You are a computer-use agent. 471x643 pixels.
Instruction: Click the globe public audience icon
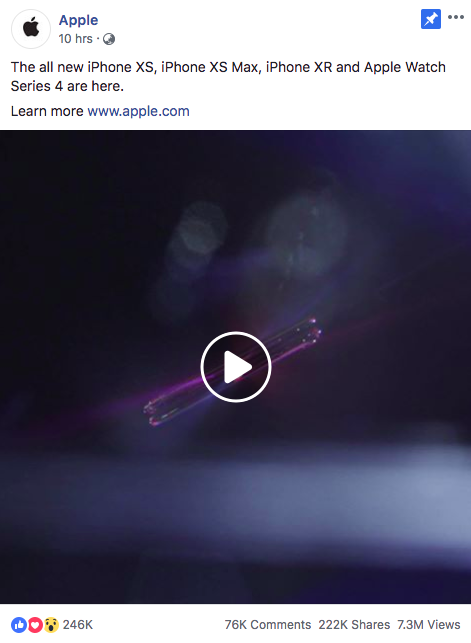pos(109,39)
